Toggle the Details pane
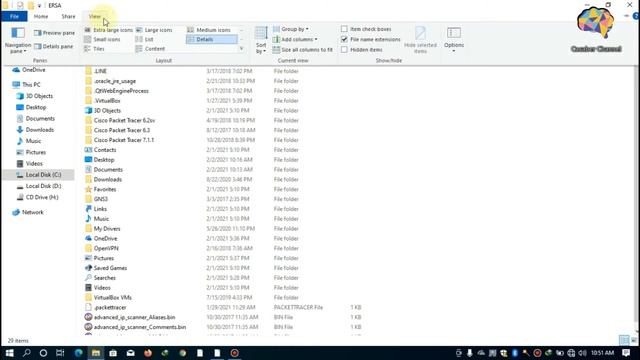 [54, 47]
